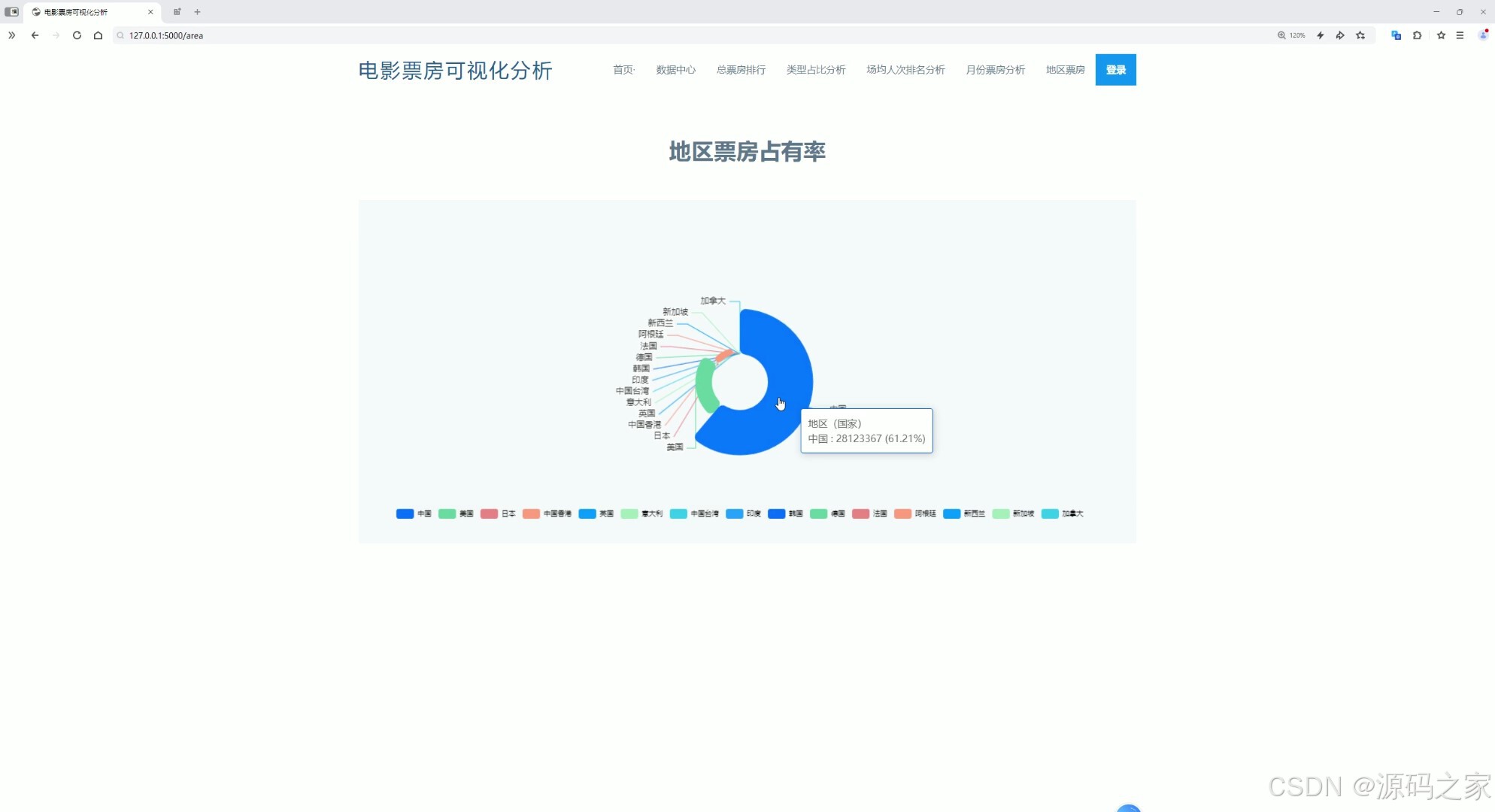Click the browser back navigation arrow
The width and height of the screenshot is (1495, 812).
tap(35, 35)
